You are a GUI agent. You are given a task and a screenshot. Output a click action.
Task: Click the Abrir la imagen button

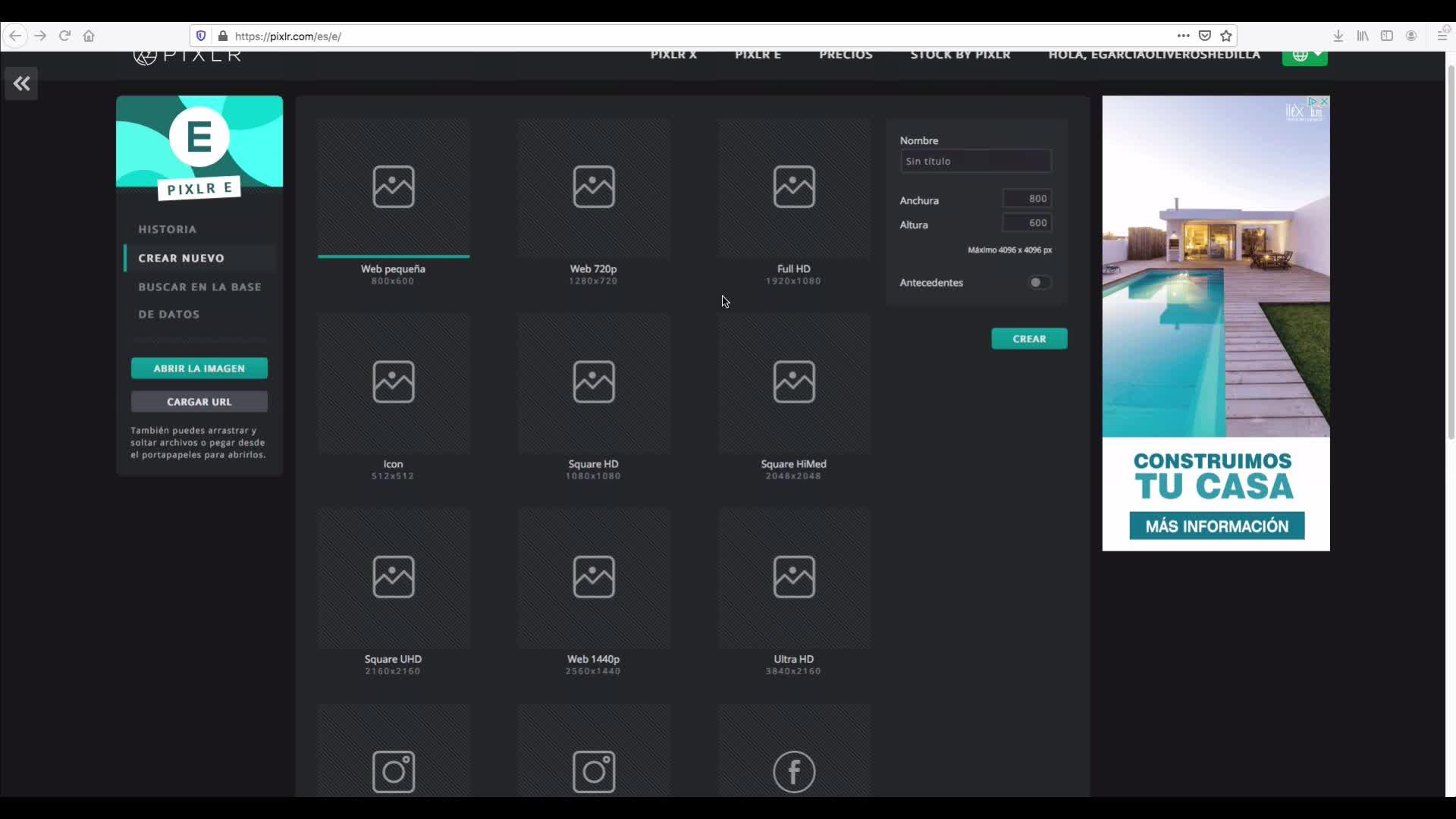click(199, 369)
